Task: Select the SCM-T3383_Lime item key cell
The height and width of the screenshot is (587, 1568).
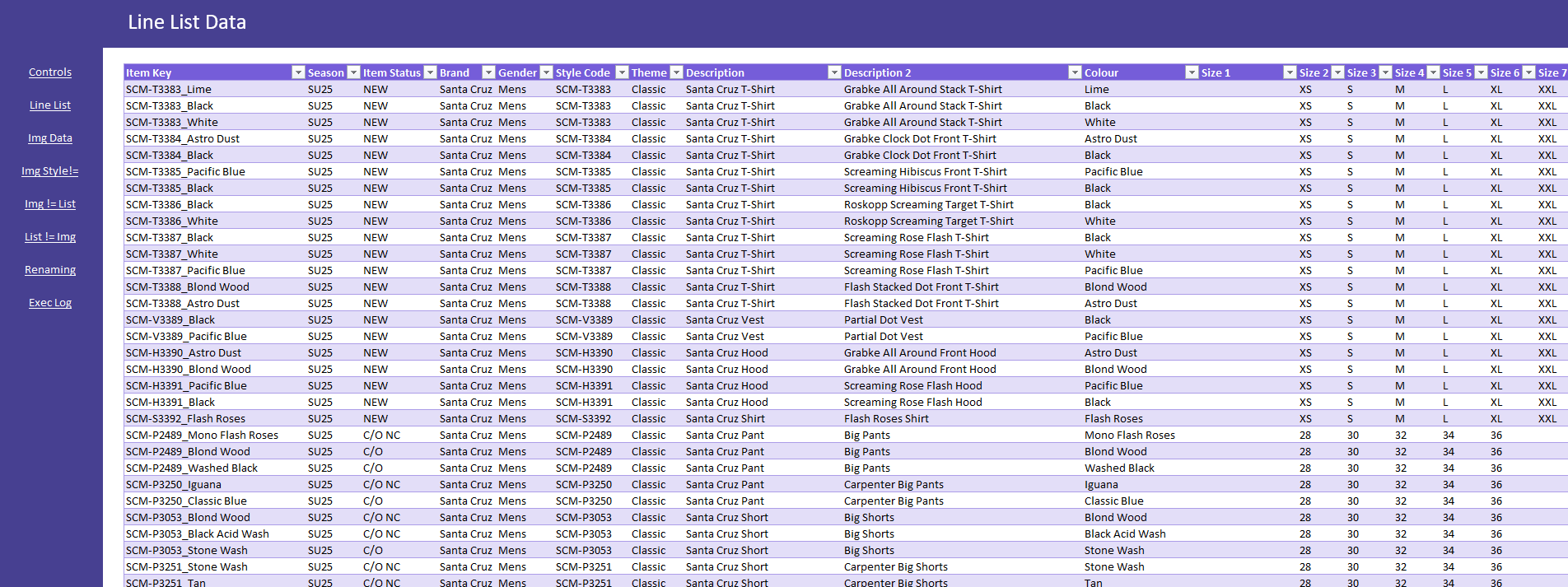Action: click(x=169, y=90)
